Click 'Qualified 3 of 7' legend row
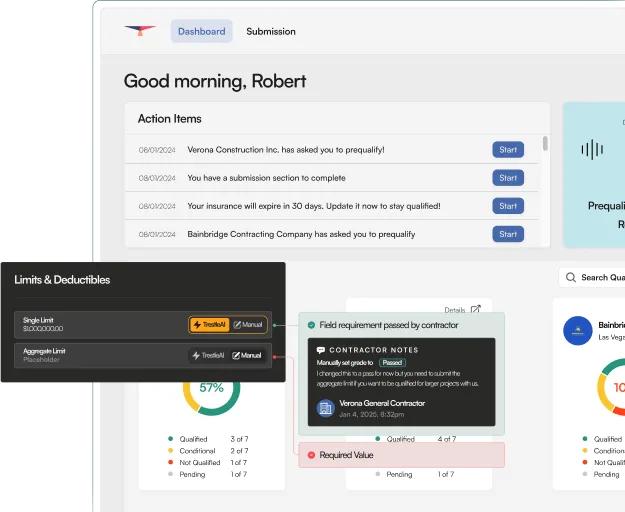 coord(208,439)
